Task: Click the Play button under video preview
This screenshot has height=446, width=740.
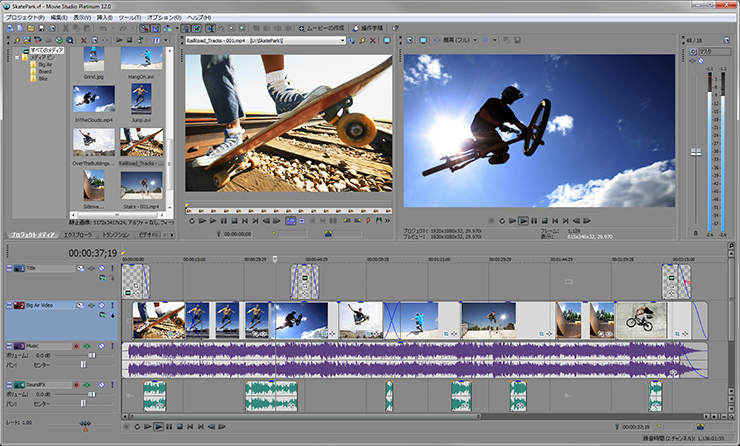Action: pos(523,220)
